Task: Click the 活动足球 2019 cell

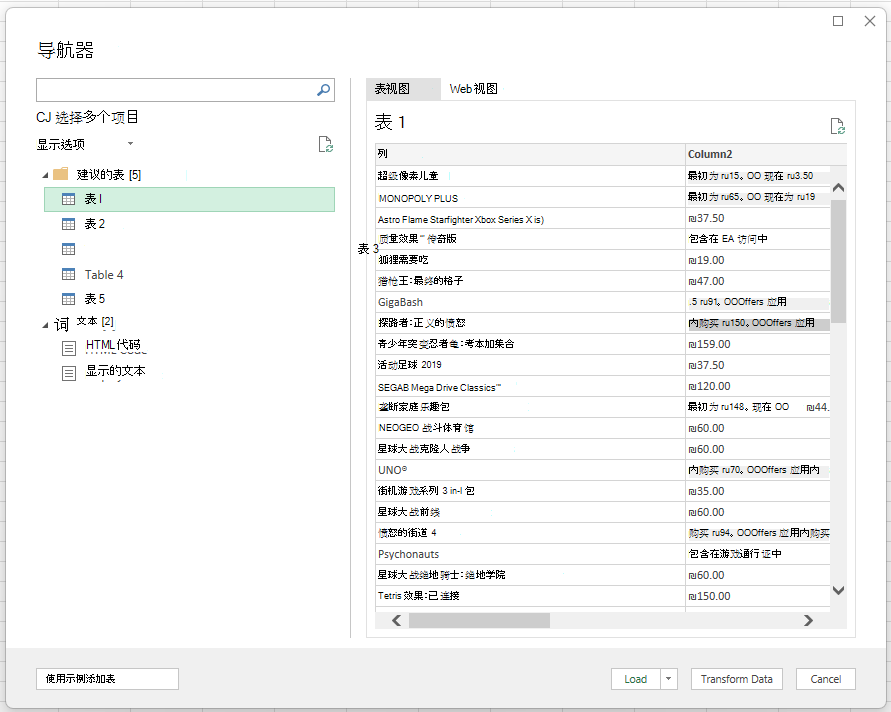Action: tap(530, 365)
